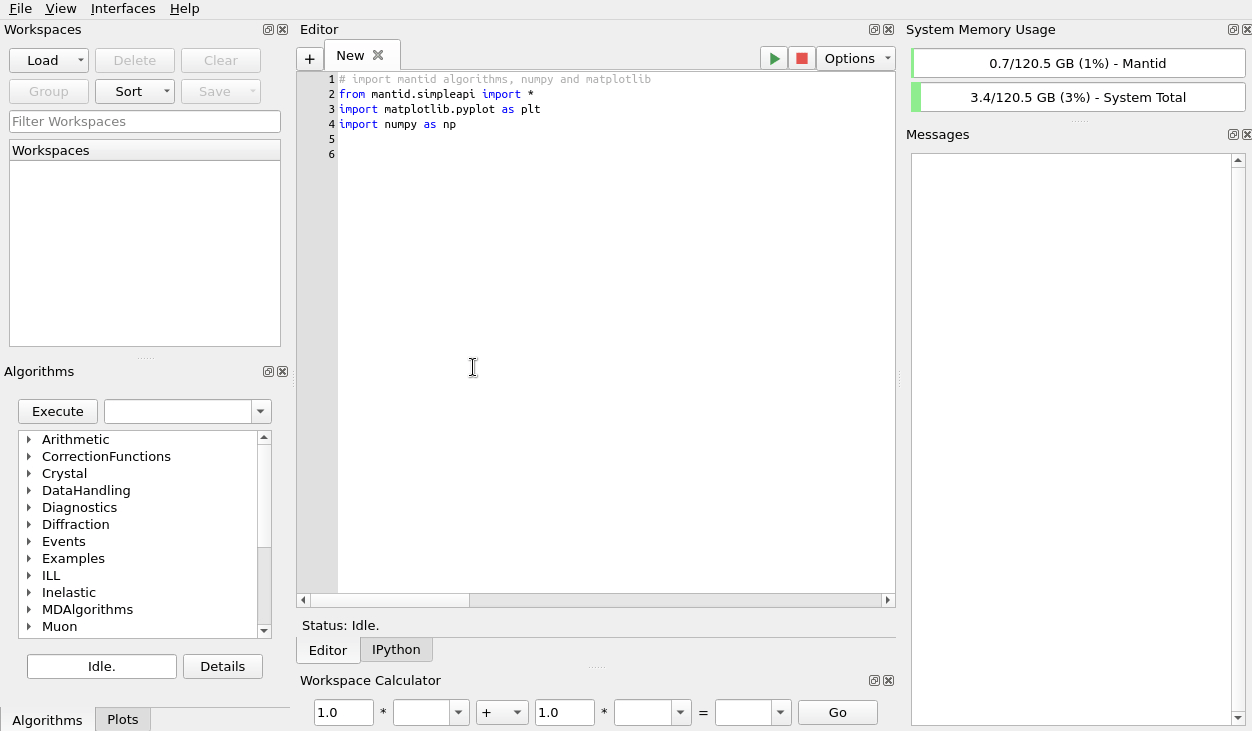Float the Workspaces panel
The width and height of the screenshot is (1252, 731).
click(x=269, y=30)
